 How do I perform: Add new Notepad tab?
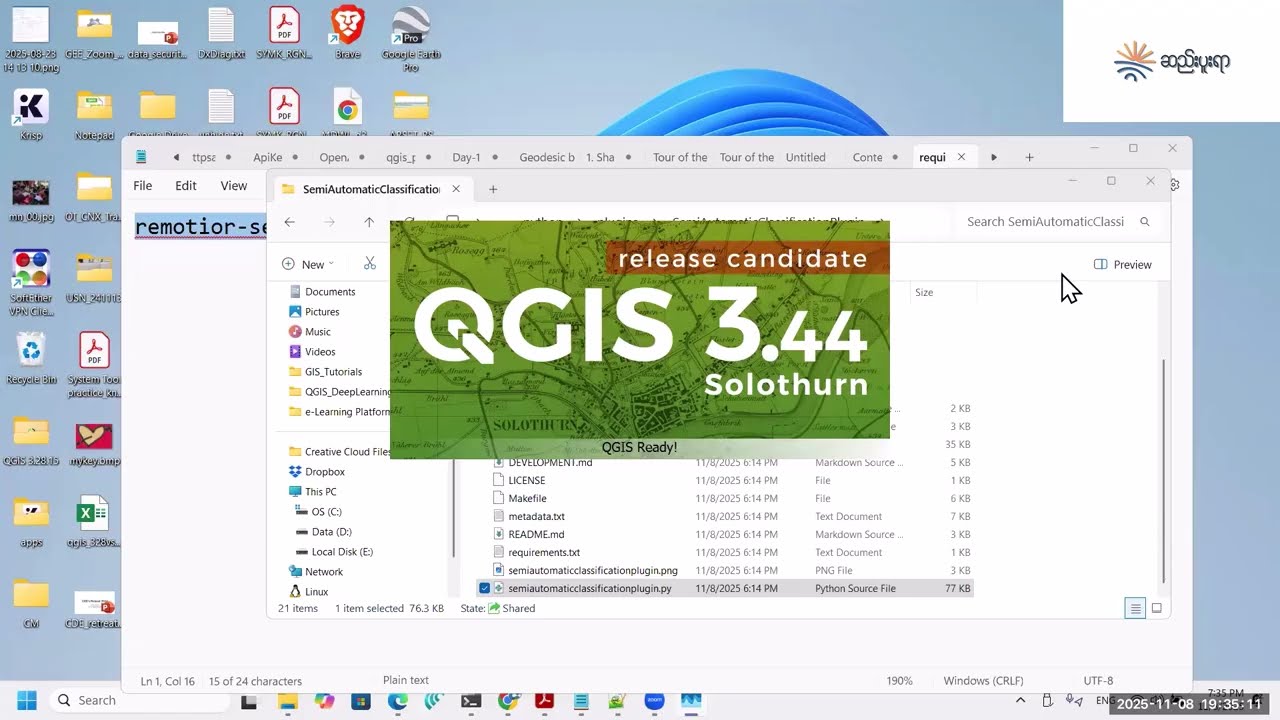(1029, 157)
